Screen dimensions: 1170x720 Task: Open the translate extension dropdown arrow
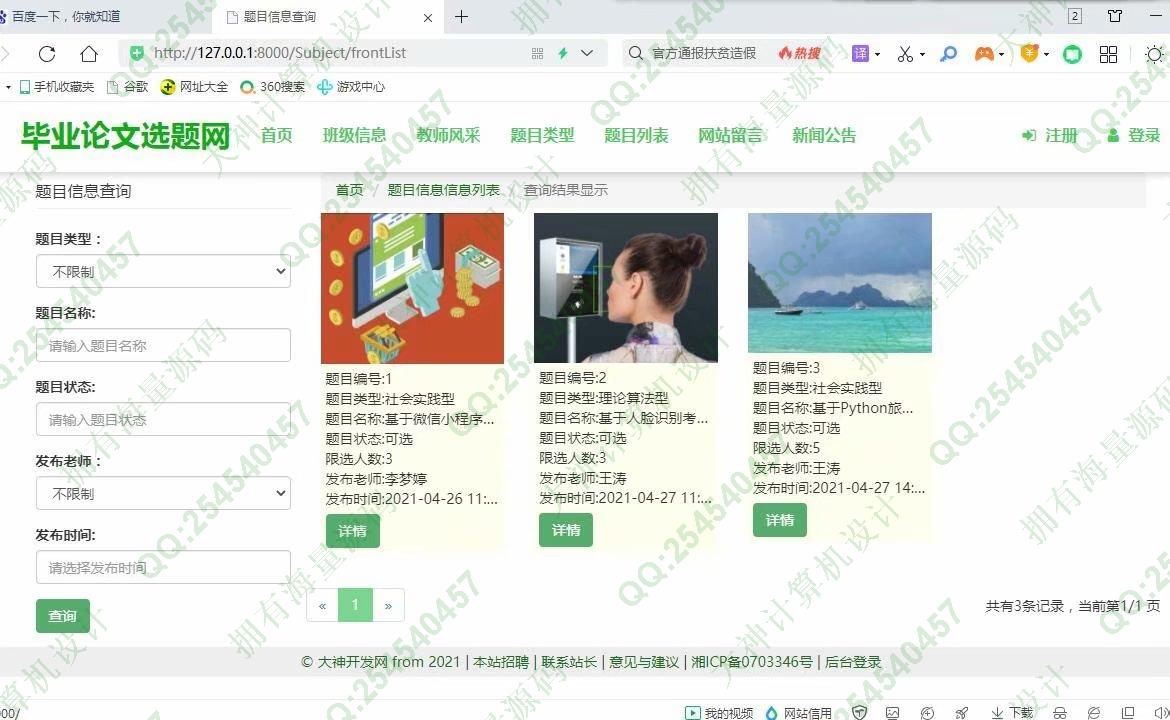878,54
